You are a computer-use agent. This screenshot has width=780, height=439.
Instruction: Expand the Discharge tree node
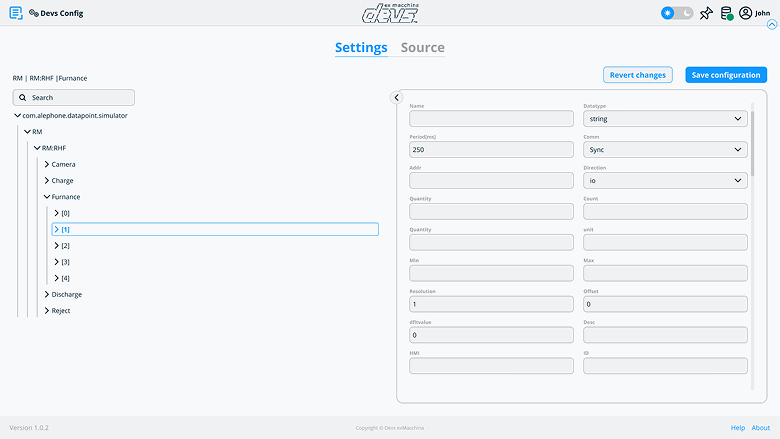click(x=47, y=294)
